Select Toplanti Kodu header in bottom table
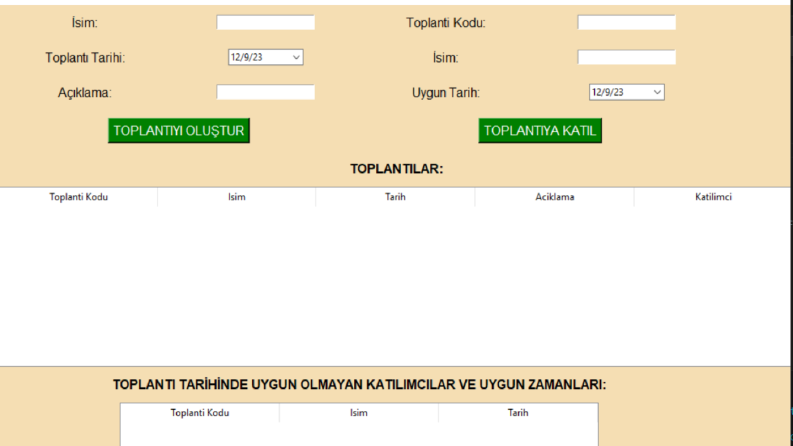Screen dimensions: 793x446 point(200,413)
